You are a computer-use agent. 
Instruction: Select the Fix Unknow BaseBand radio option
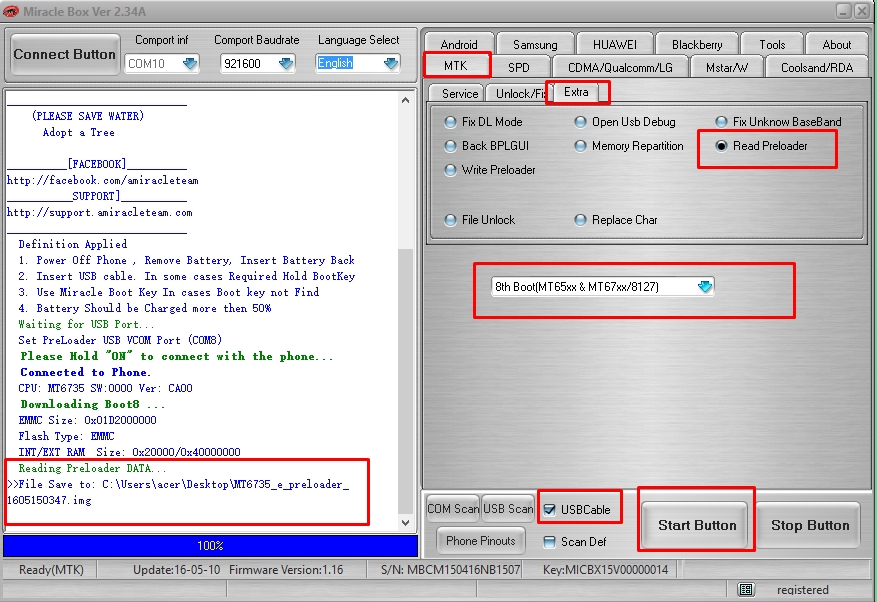pos(779,121)
